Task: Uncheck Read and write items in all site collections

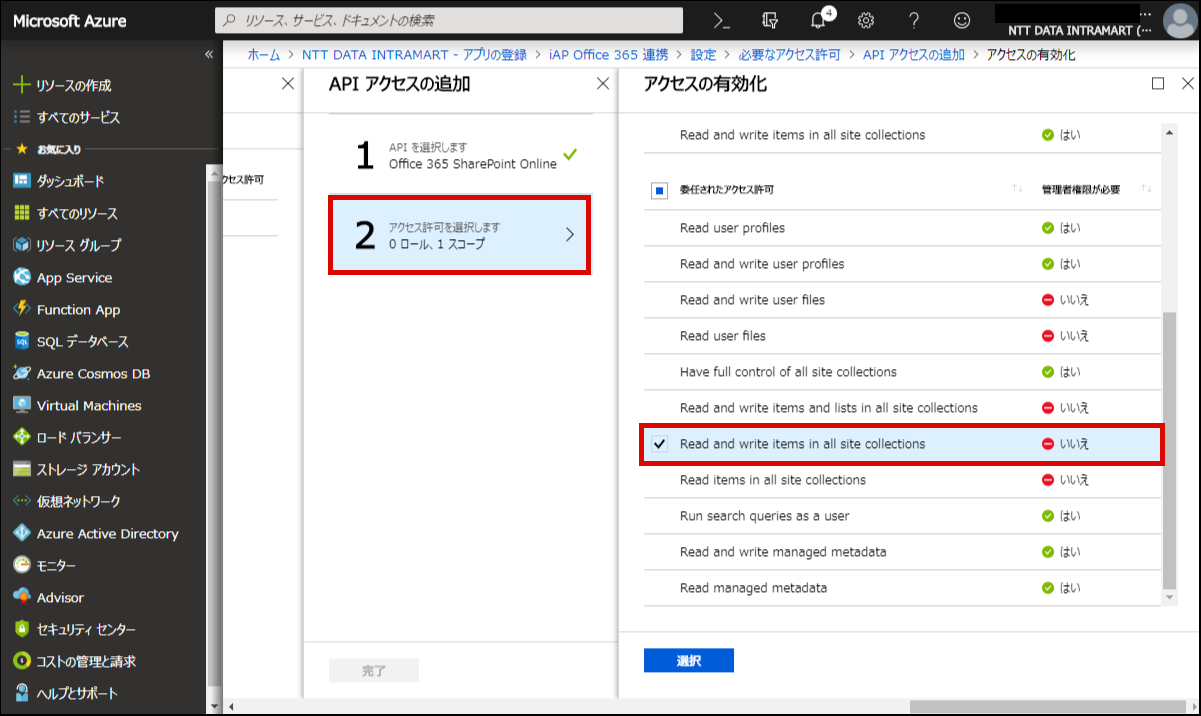Action: click(x=659, y=444)
